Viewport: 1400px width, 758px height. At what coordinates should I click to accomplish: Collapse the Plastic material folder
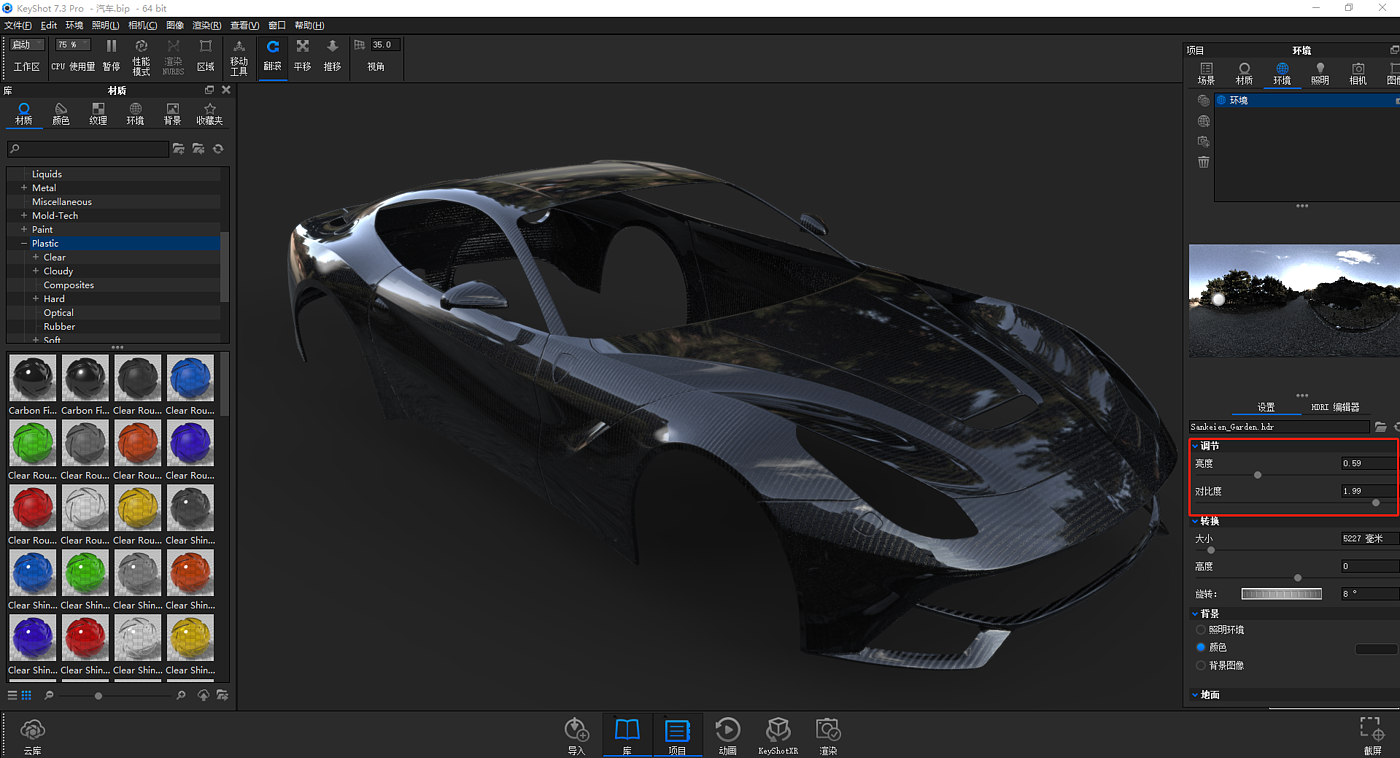[24, 244]
